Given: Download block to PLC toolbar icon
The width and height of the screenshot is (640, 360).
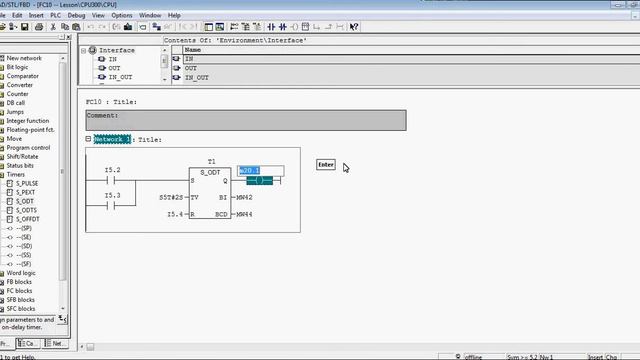Looking at the screenshot, I should (128, 27).
